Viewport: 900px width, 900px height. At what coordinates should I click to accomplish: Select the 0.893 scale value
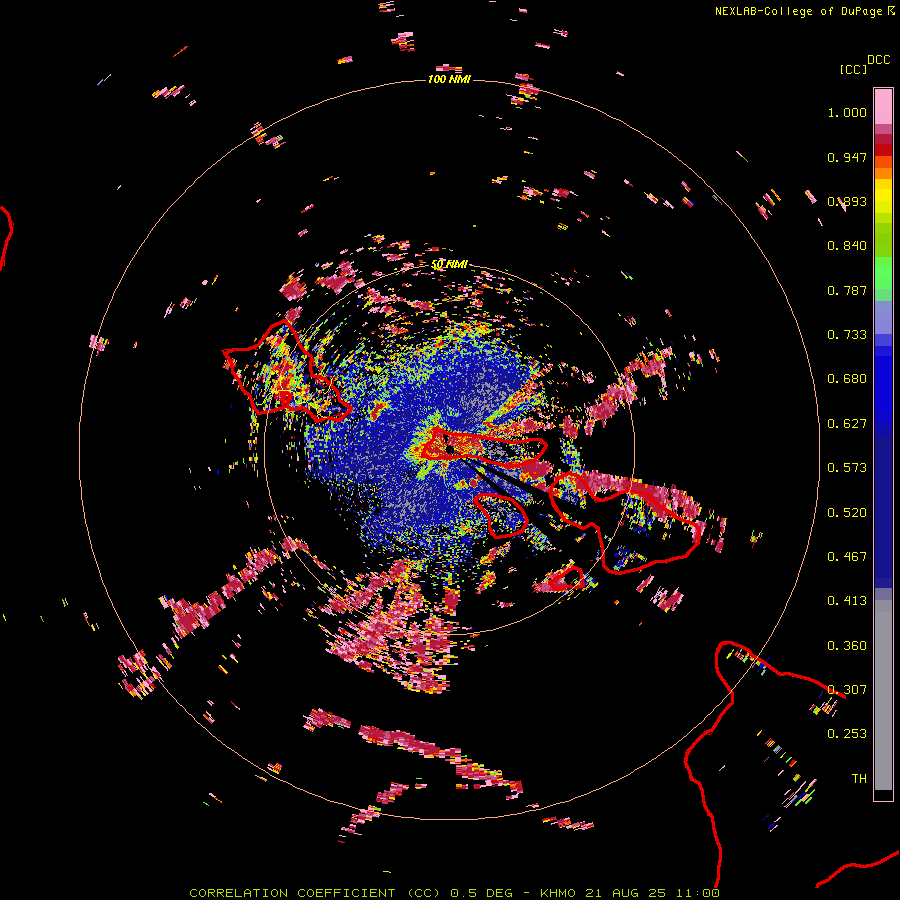click(847, 201)
